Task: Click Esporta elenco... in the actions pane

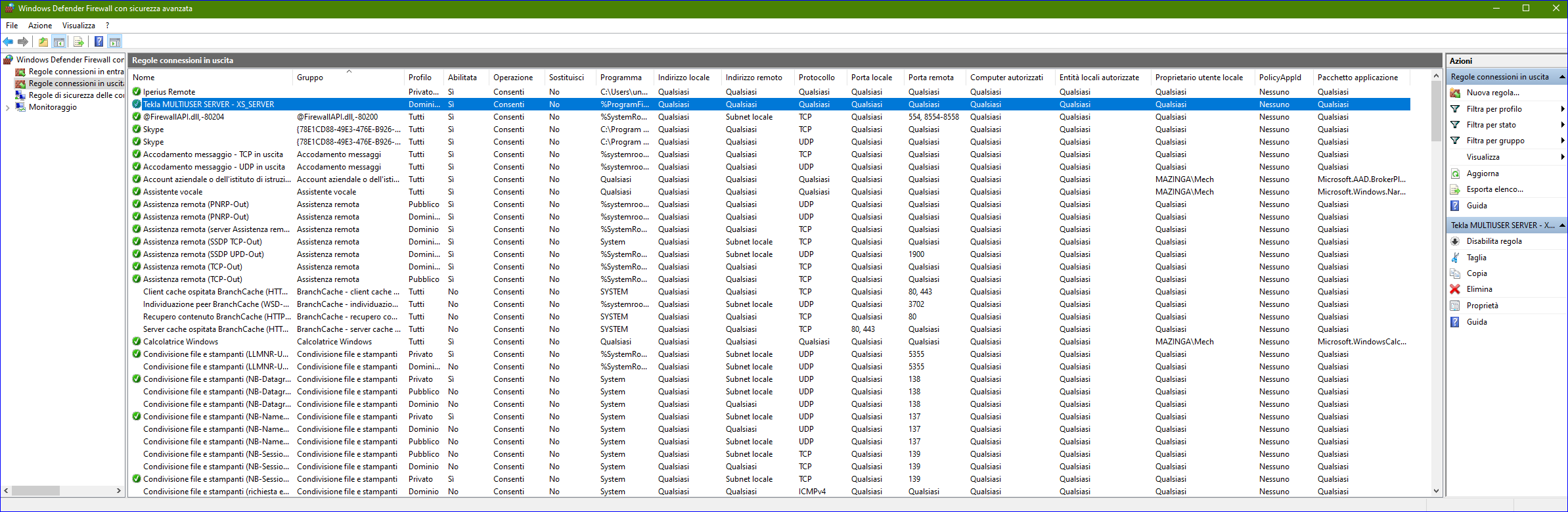Action: (x=1494, y=189)
